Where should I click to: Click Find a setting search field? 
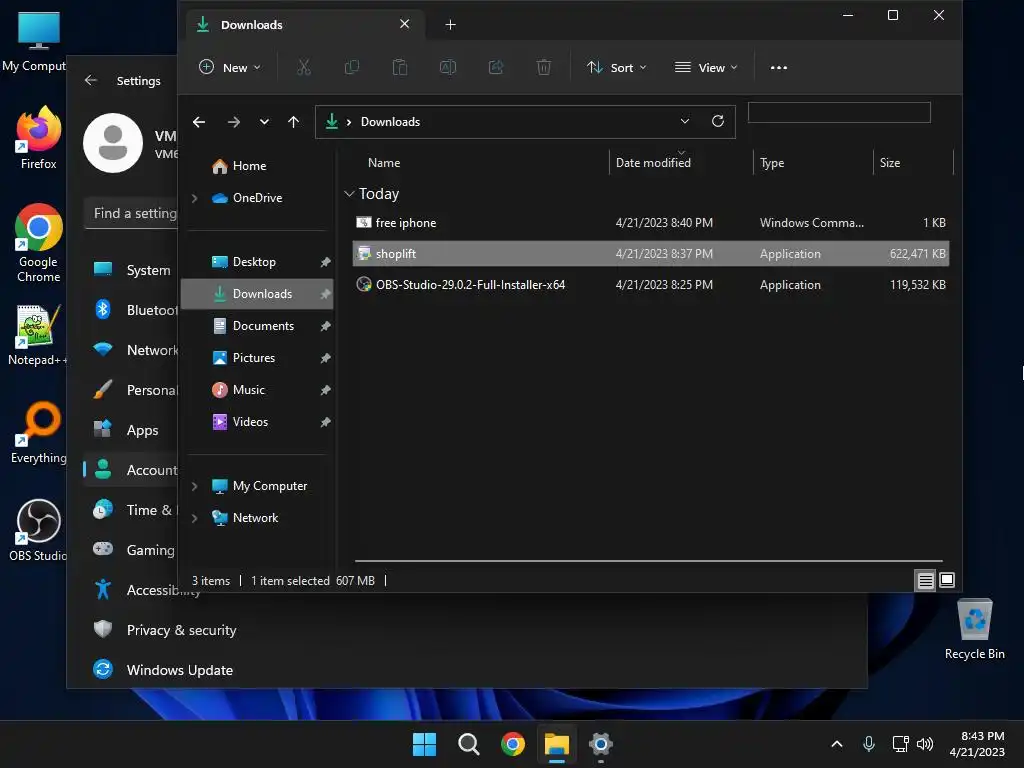point(132,213)
